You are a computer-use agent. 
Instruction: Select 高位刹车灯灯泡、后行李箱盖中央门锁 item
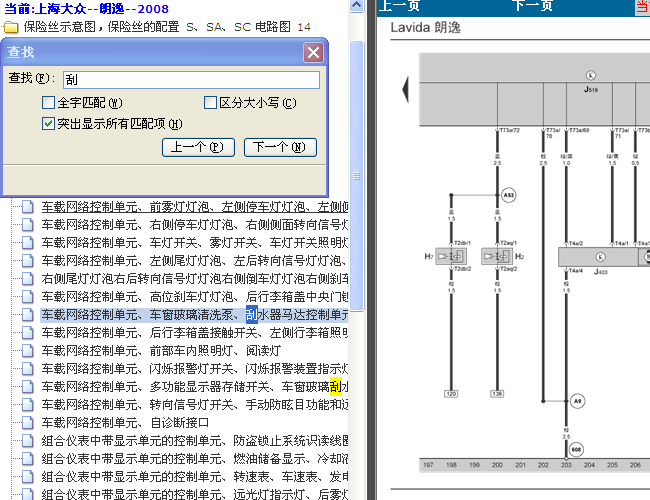[x=194, y=296]
